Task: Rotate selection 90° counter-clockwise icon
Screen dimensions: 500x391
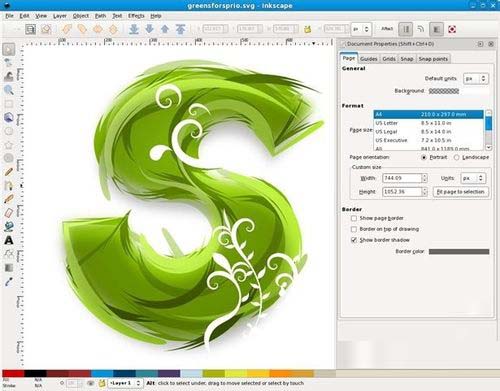Action: [66, 29]
